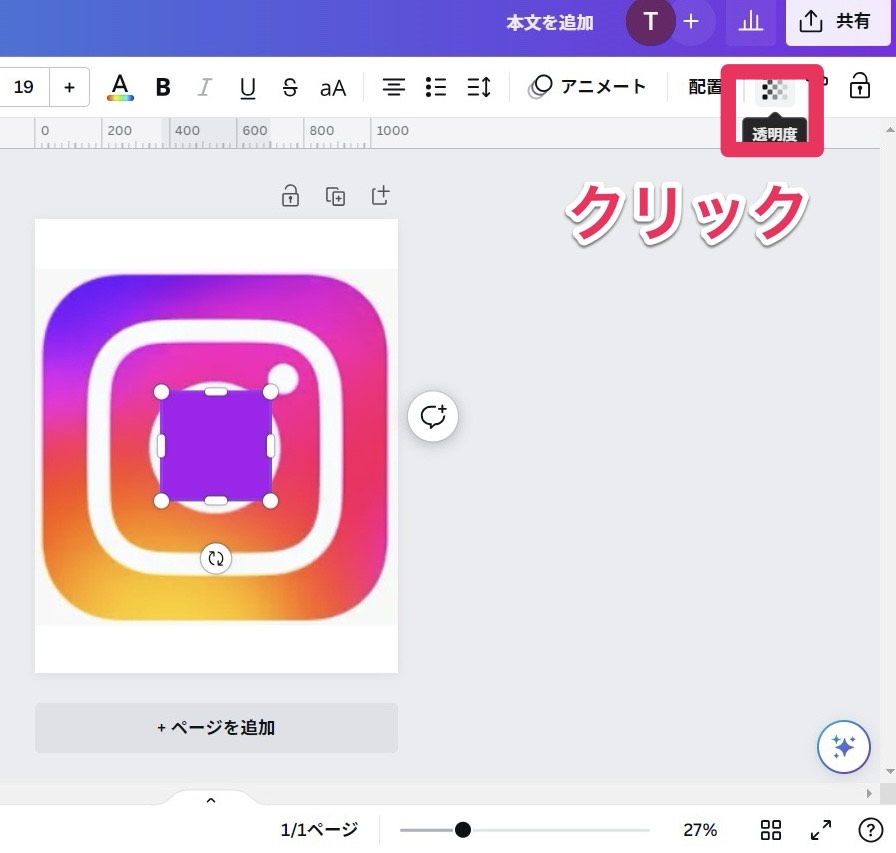The image size is (896, 853).
Task: Change text alignment
Action: coord(394,87)
